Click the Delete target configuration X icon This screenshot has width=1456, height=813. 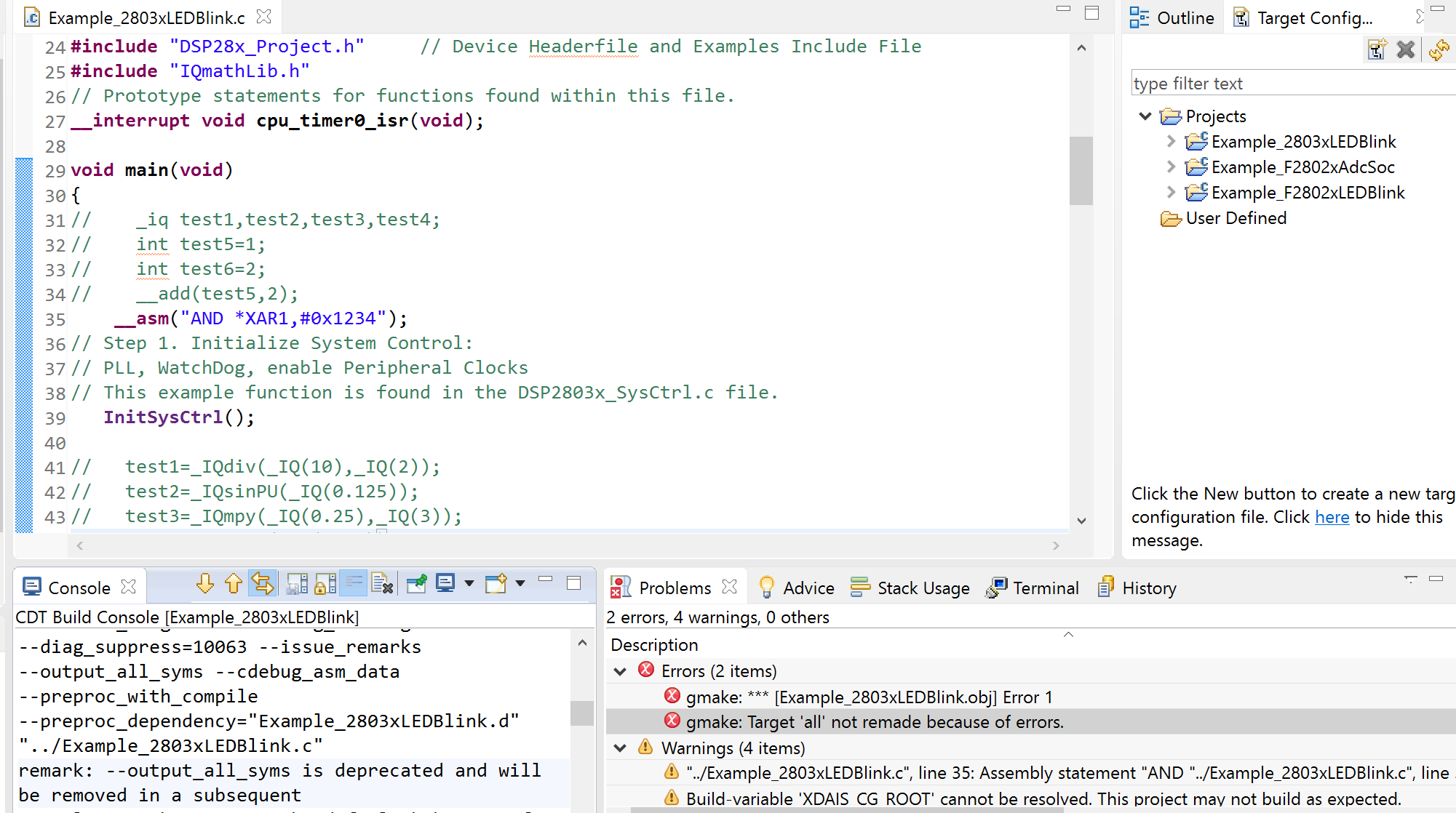tap(1406, 49)
